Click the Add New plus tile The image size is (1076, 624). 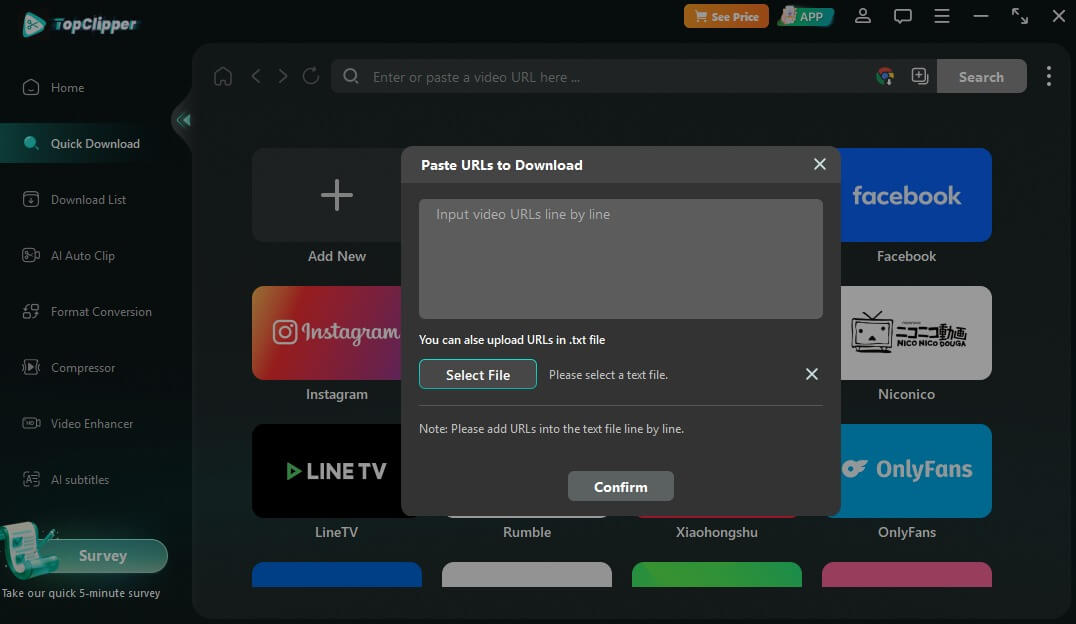[327, 195]
